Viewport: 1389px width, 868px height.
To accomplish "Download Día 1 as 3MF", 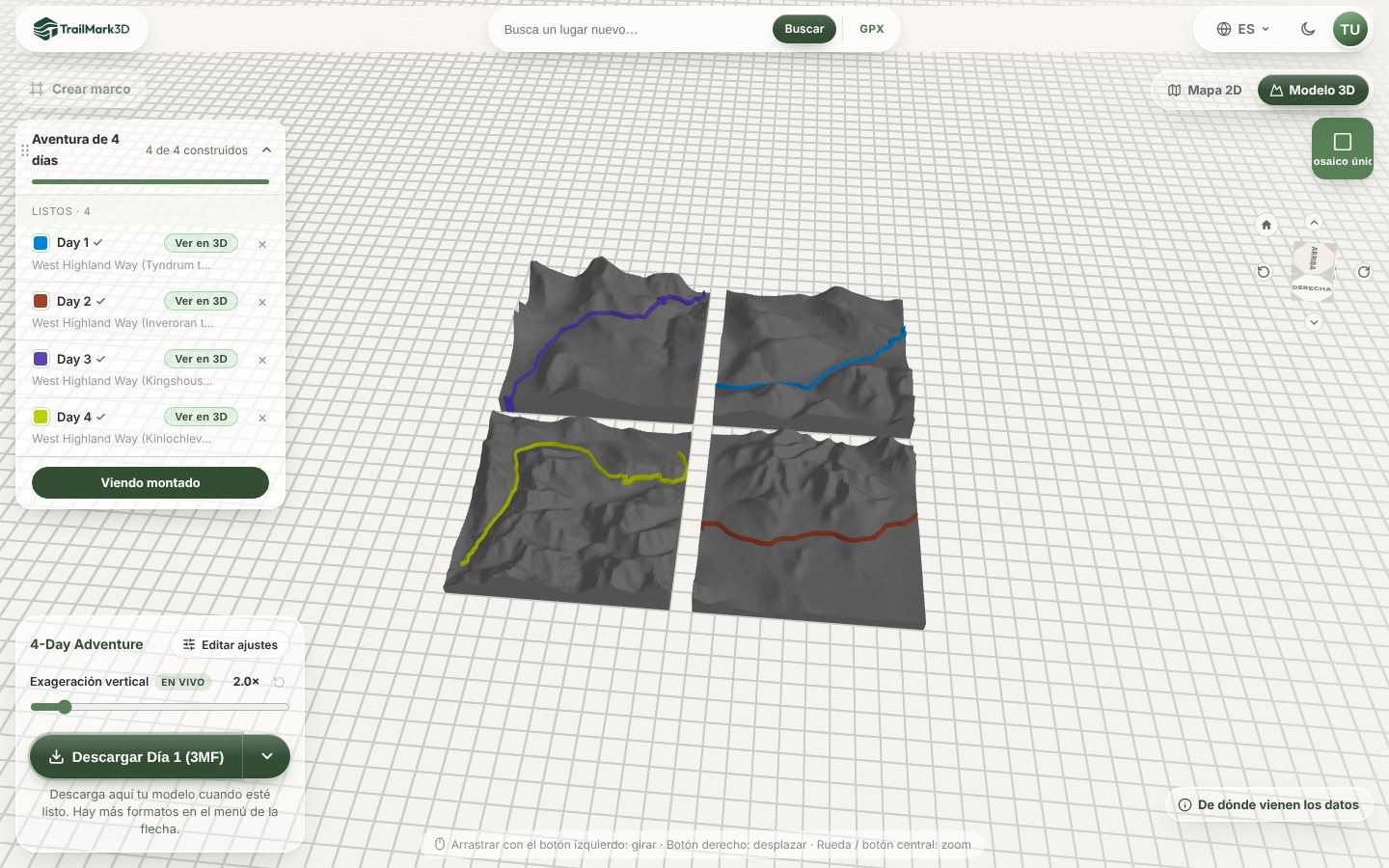I will [136, 757].
